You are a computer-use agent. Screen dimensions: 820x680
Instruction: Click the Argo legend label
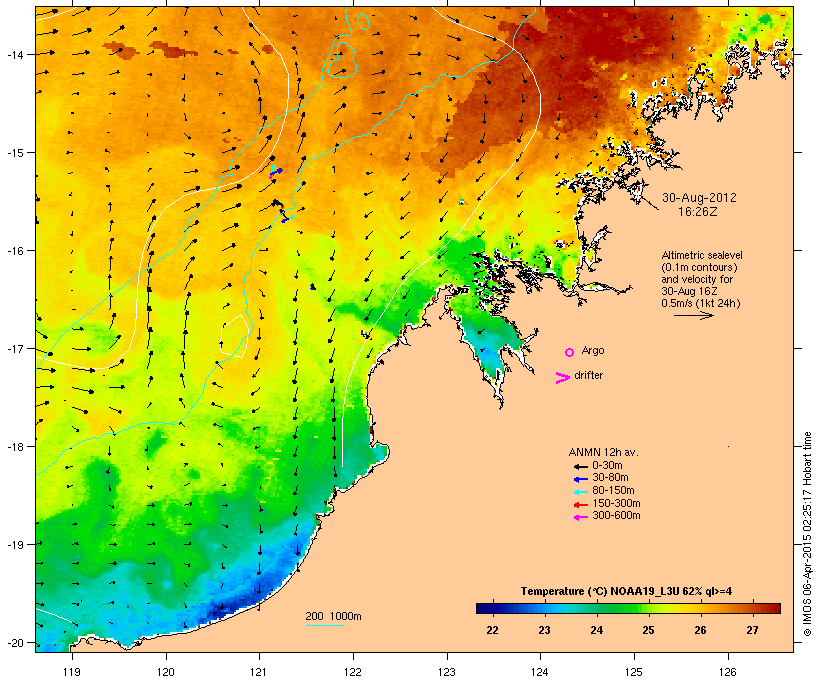point(593,350)
